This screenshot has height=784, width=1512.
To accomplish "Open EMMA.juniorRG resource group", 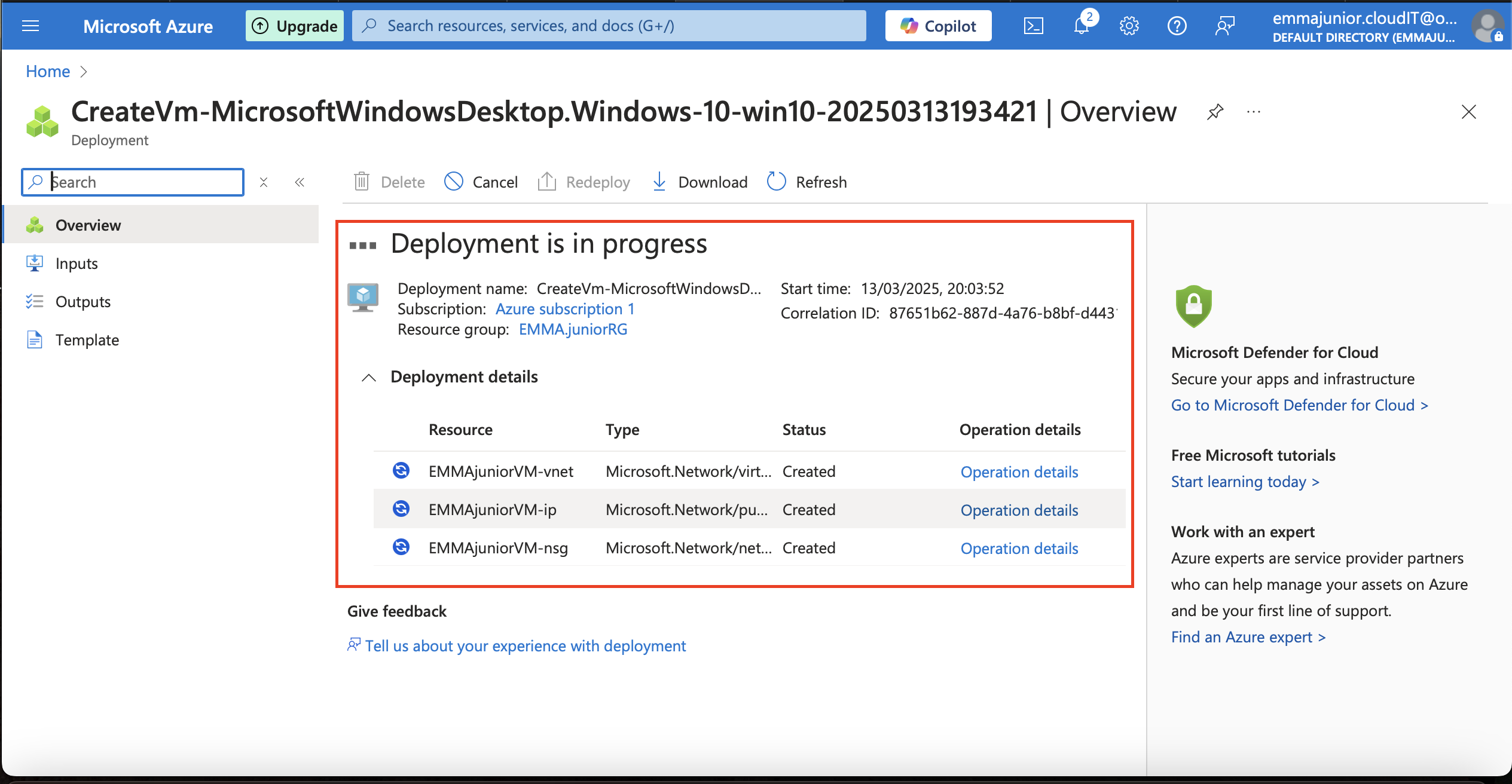I will point(573,329).
